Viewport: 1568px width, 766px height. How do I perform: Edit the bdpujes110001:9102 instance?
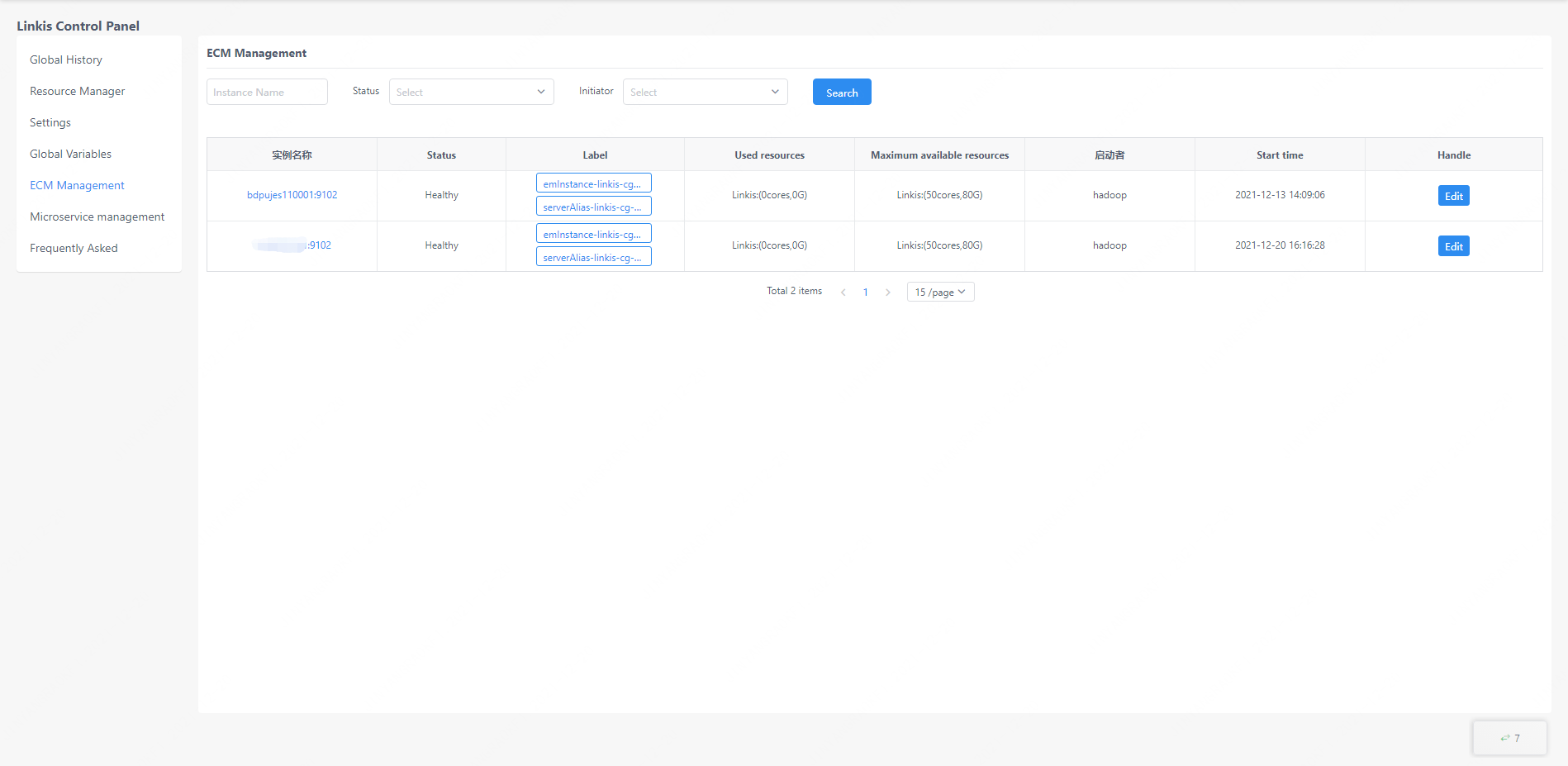point(1453,196)
